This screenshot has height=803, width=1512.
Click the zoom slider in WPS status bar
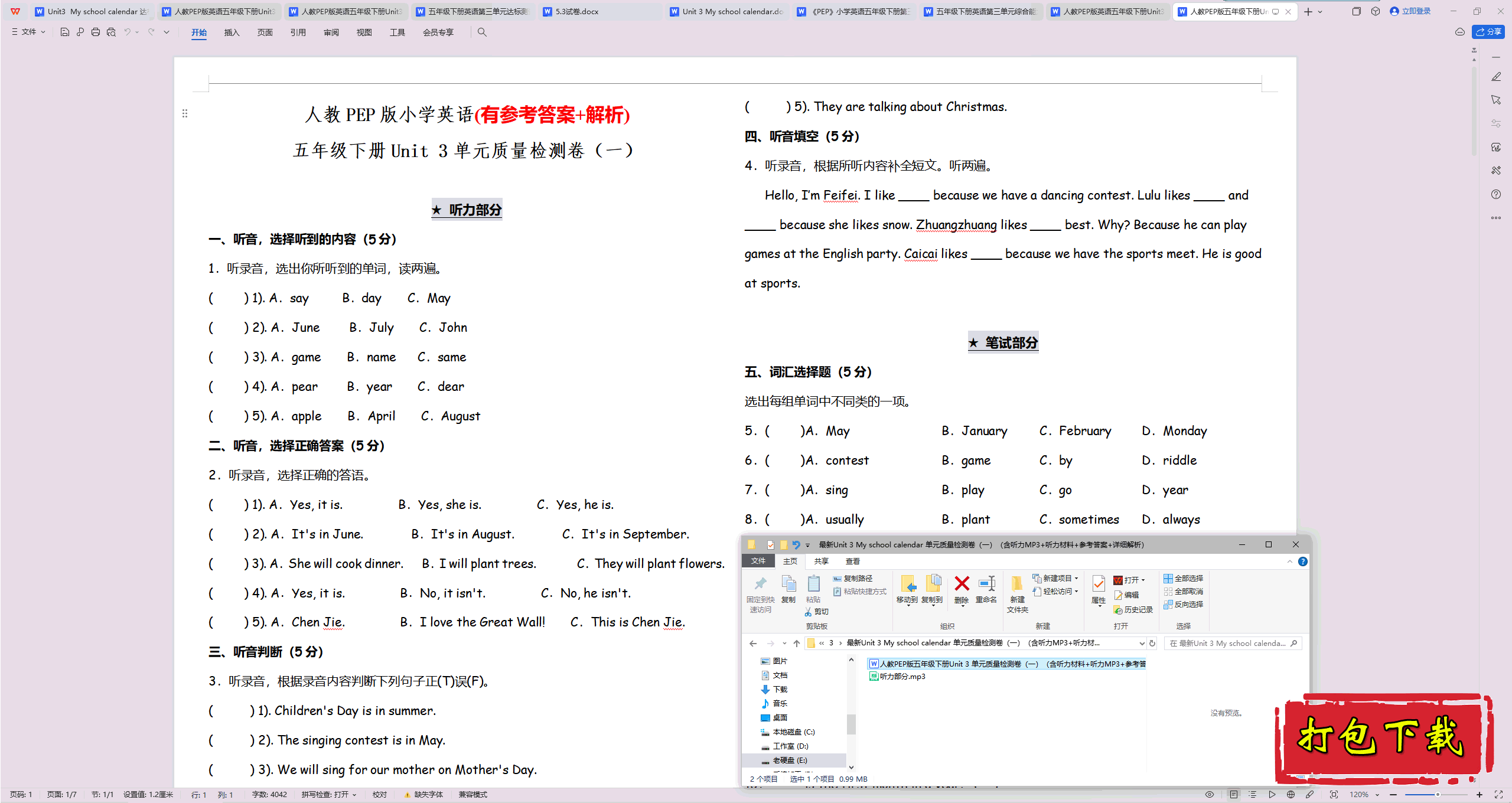tap(1435, 795)
